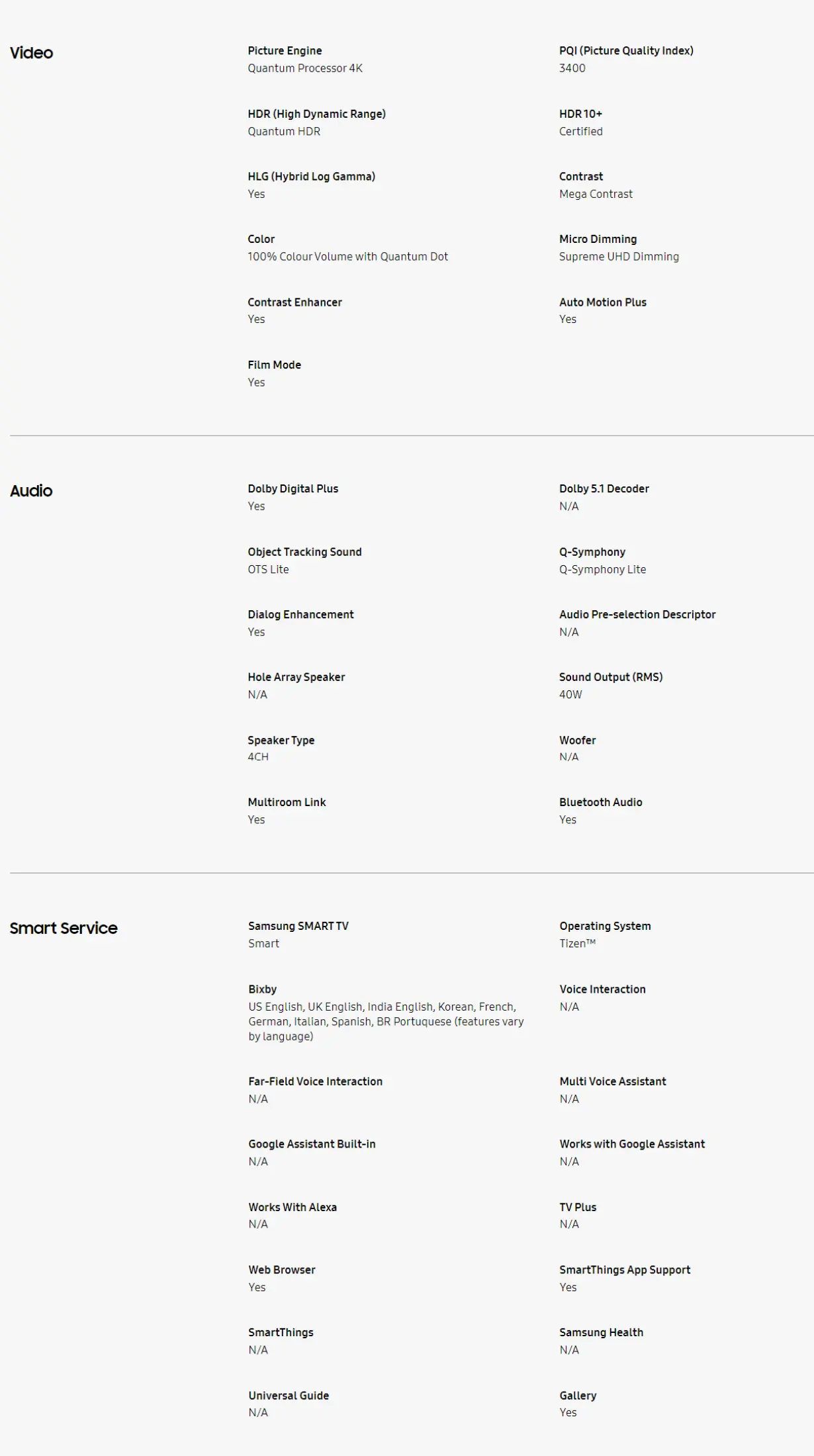Click the Video section heading
The width and height of the screenshot is (814, 1456).
click(31, 53)
